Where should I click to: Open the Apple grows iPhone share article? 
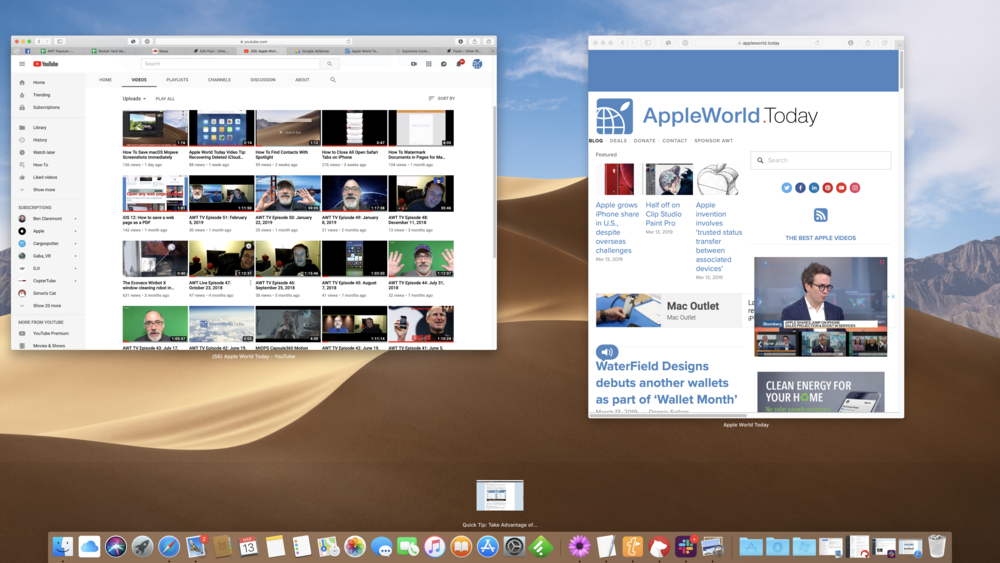617,228
